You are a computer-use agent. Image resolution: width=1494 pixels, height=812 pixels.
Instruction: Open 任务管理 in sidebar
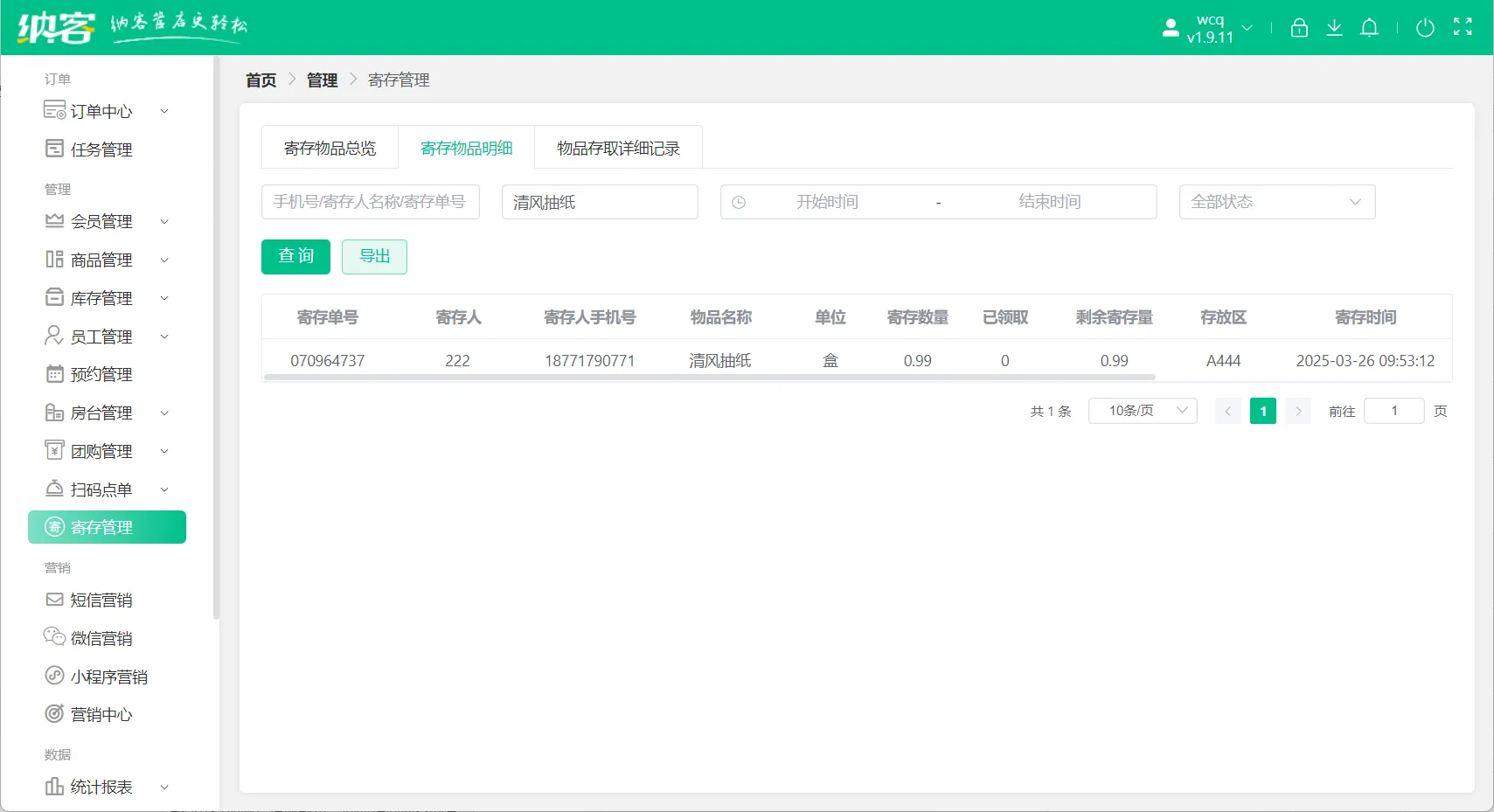tap(101, 149)
